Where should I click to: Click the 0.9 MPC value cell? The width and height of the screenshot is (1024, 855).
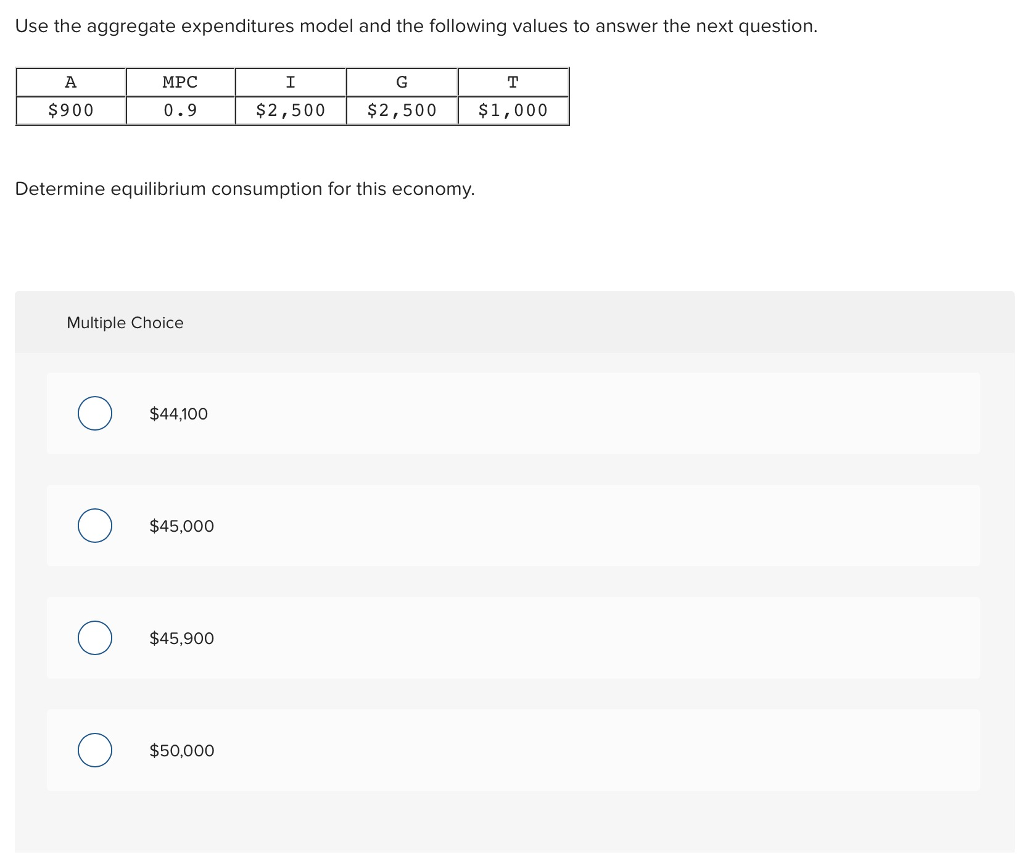click(180, 110)
